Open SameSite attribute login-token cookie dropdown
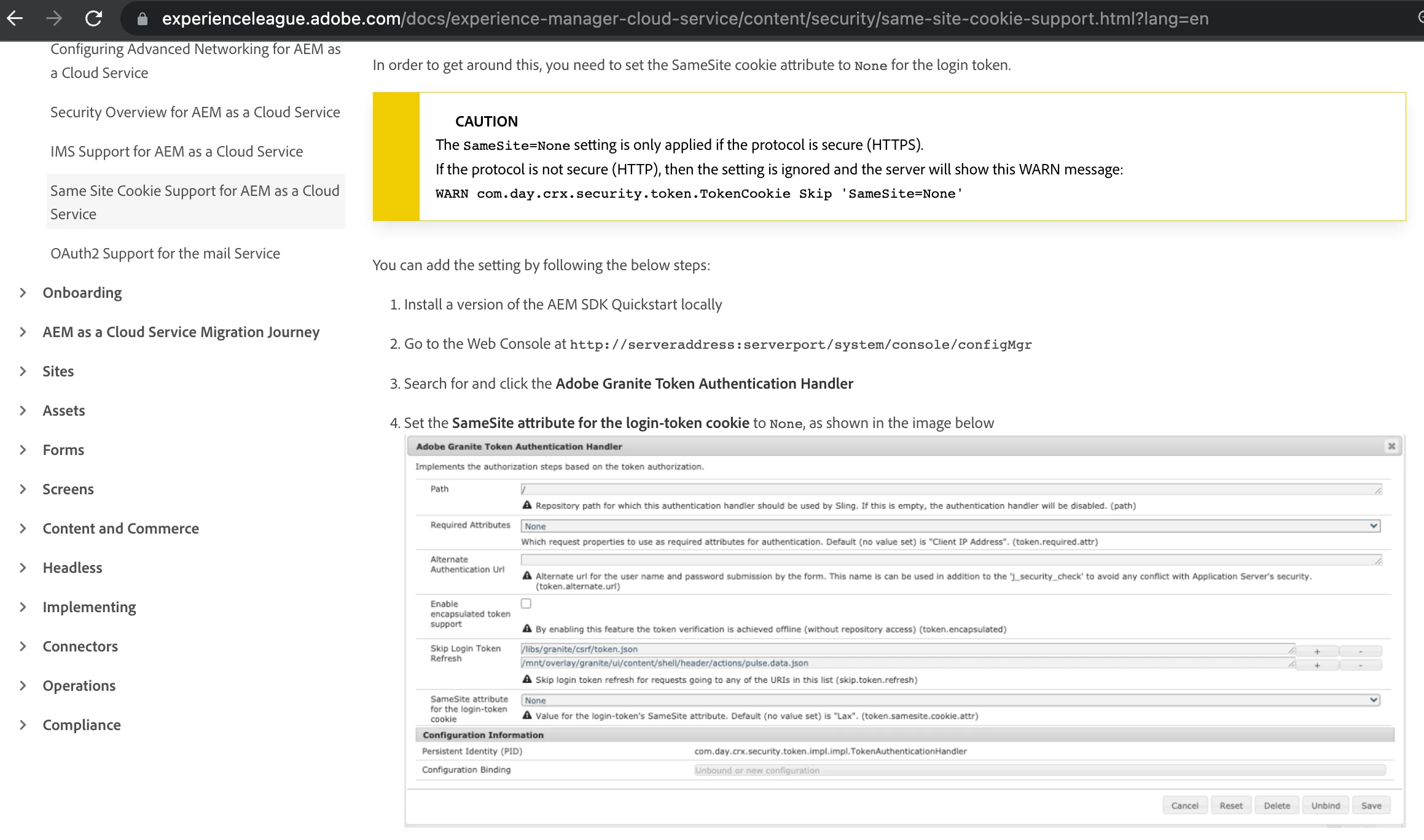Image resolution: width=1424 pixels, height=840 pixels. click(950, 701)
